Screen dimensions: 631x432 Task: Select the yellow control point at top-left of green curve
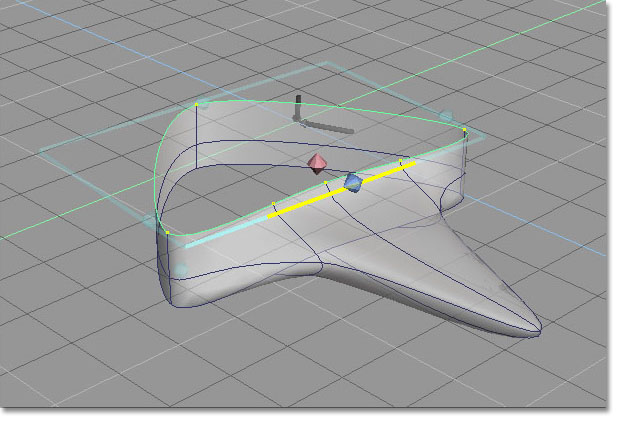pos(198,102)
